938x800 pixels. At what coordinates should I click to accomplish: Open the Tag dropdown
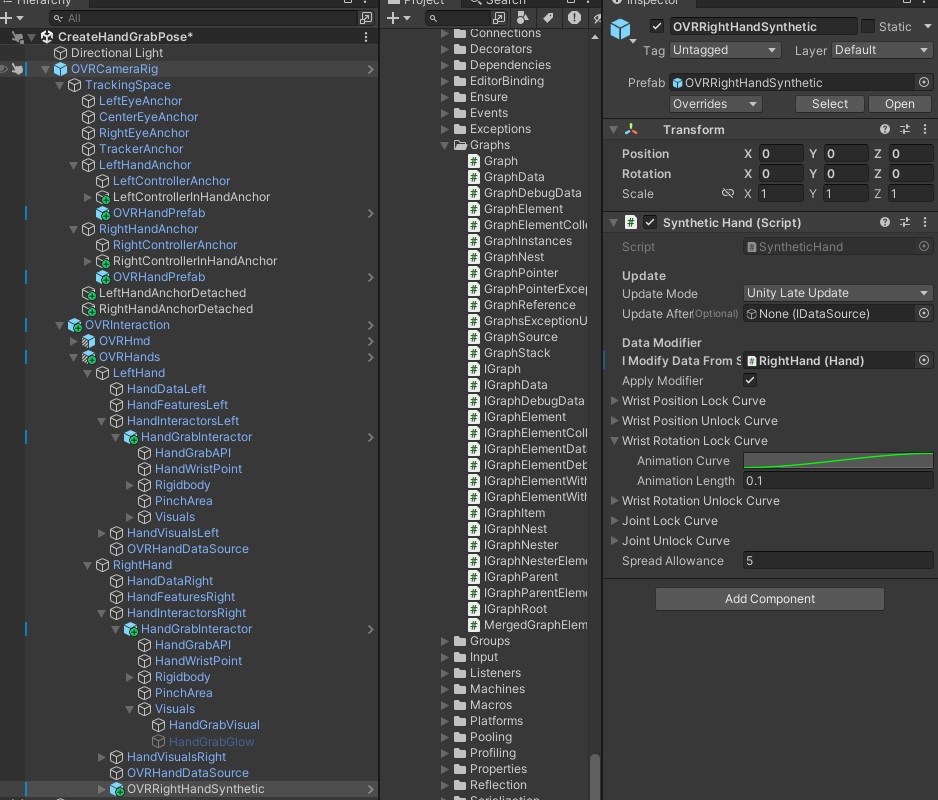725,50
